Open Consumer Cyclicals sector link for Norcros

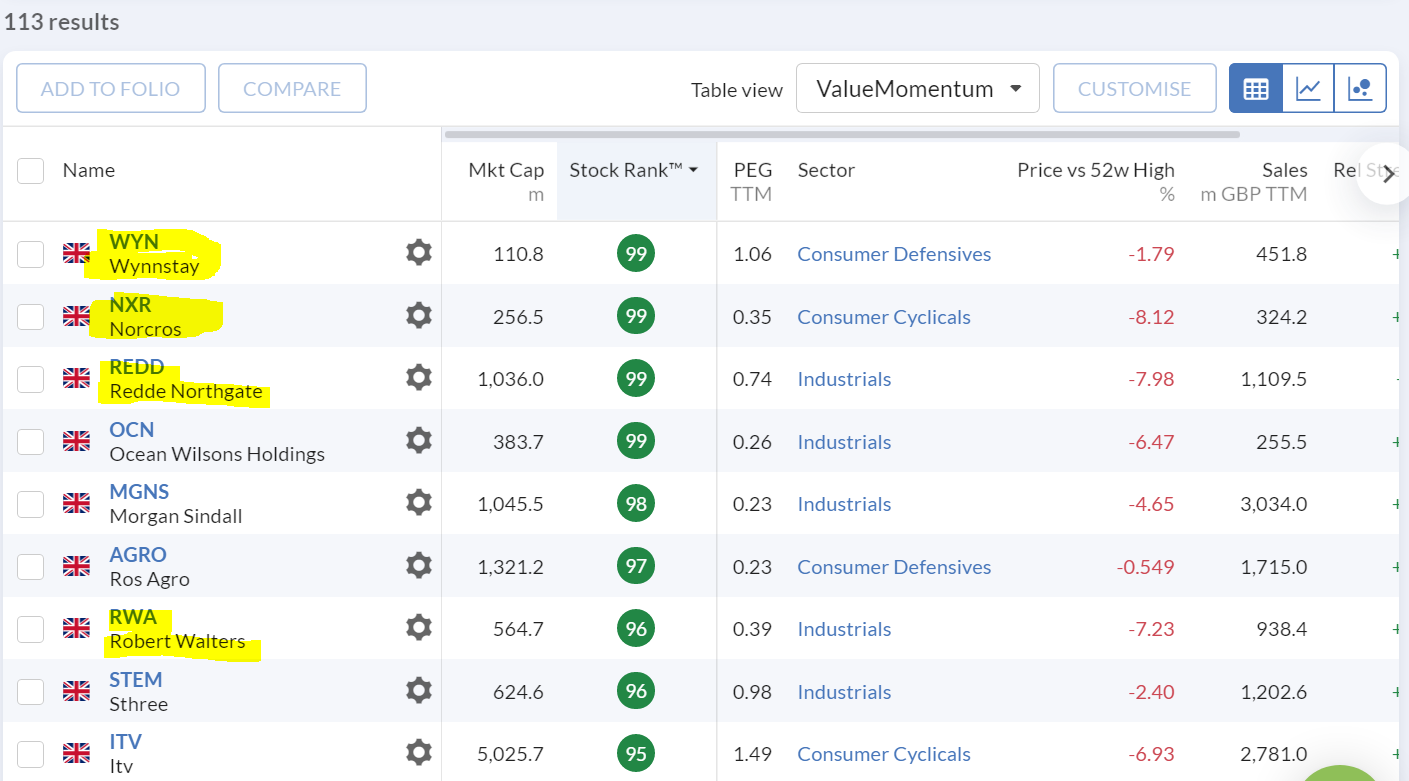coord(884,317)
